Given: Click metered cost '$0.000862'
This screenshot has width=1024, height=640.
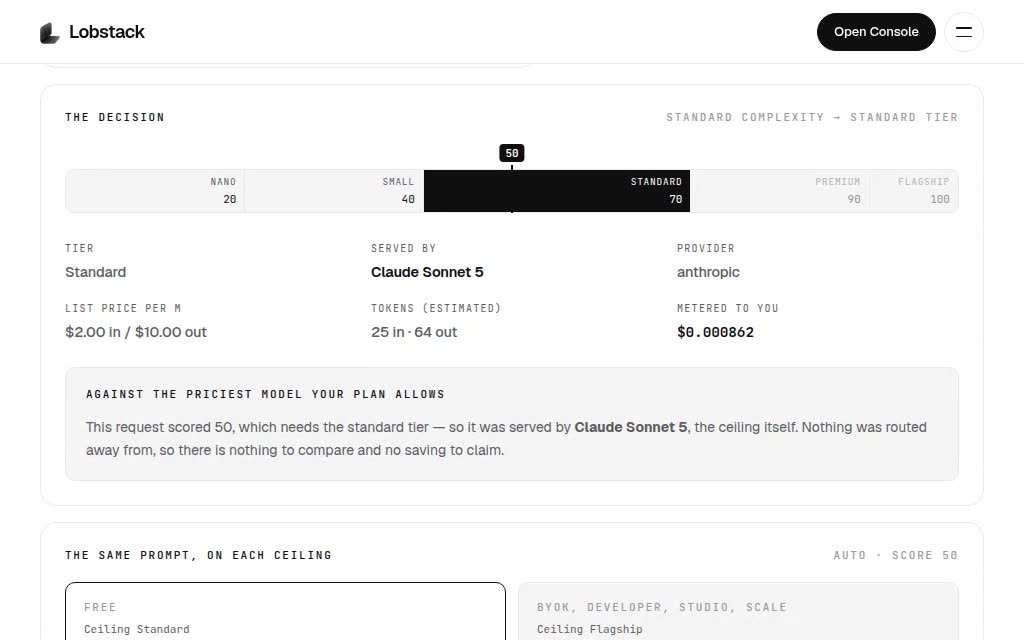Looking at the screenshot, I should 715,332.
